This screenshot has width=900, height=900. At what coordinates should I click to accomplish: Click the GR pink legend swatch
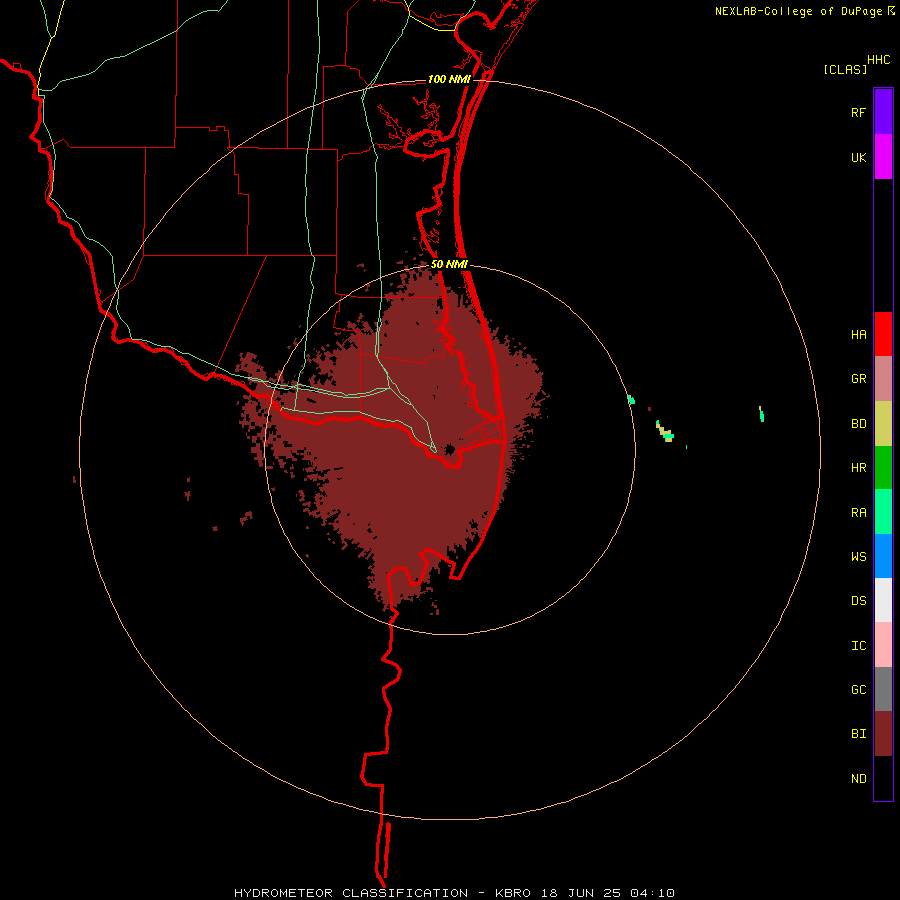883,379
